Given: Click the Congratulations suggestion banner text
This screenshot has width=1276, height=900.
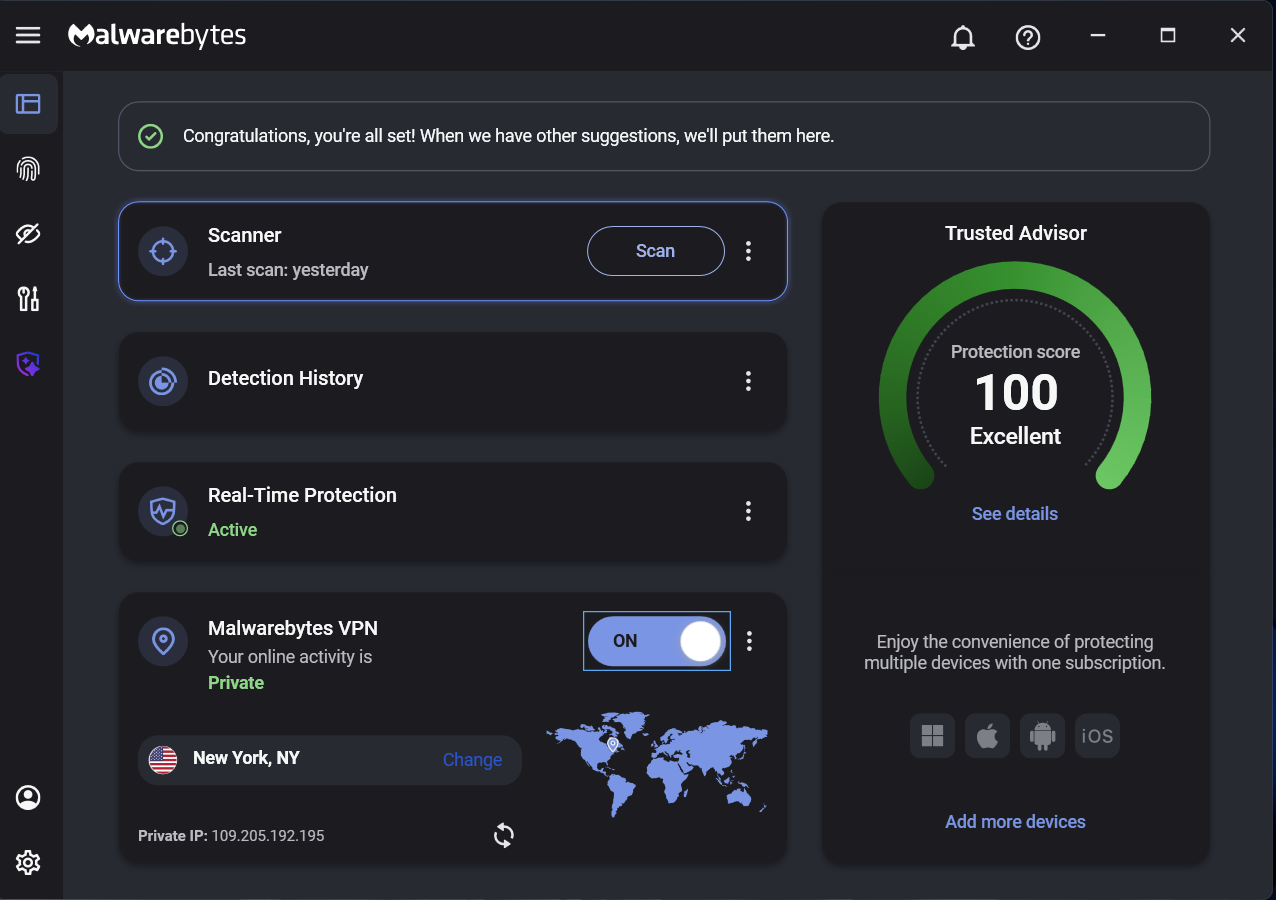Looking at the screenshot, I should point(508,136).
